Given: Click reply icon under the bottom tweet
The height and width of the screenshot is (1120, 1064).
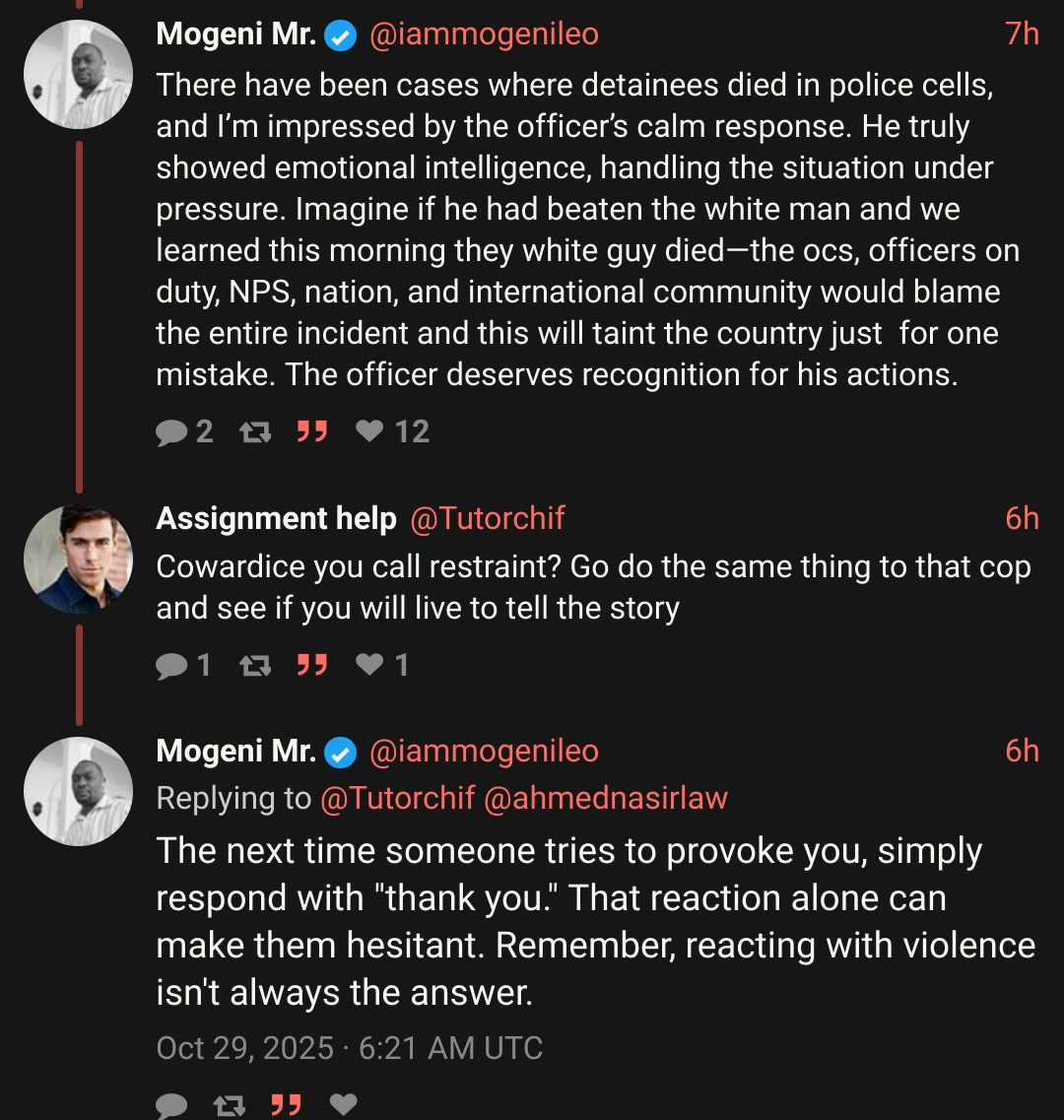Looking at the screenshot, I should pos(171,1105).
